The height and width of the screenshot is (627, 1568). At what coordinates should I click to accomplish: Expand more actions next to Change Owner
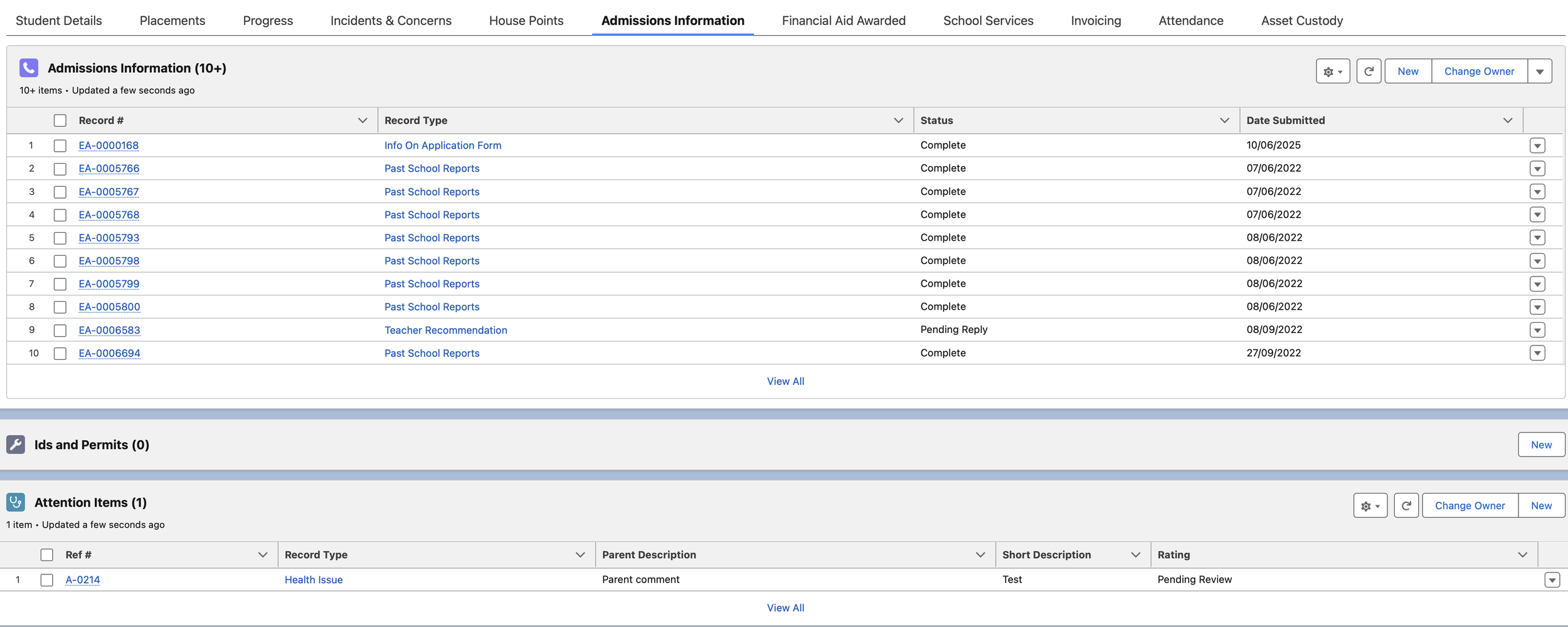[x=1540, y=71]
